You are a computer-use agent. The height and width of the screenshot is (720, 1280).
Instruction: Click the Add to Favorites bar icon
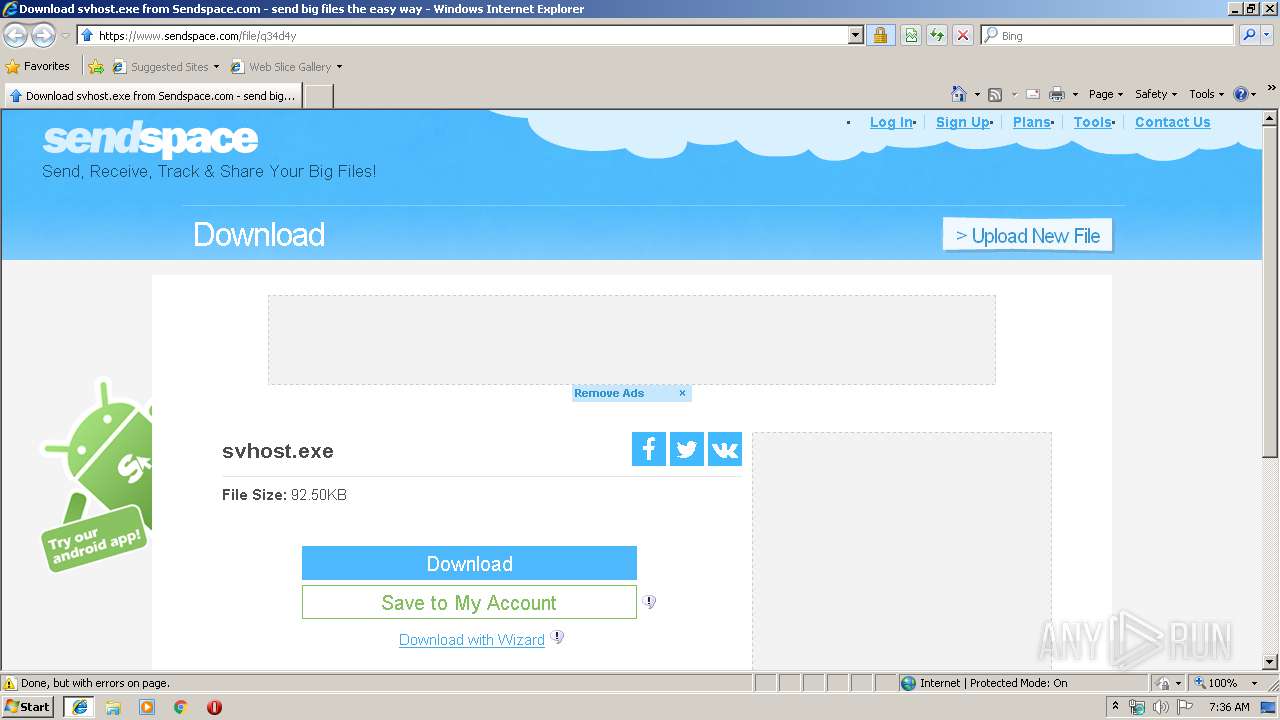click(96, 67)
